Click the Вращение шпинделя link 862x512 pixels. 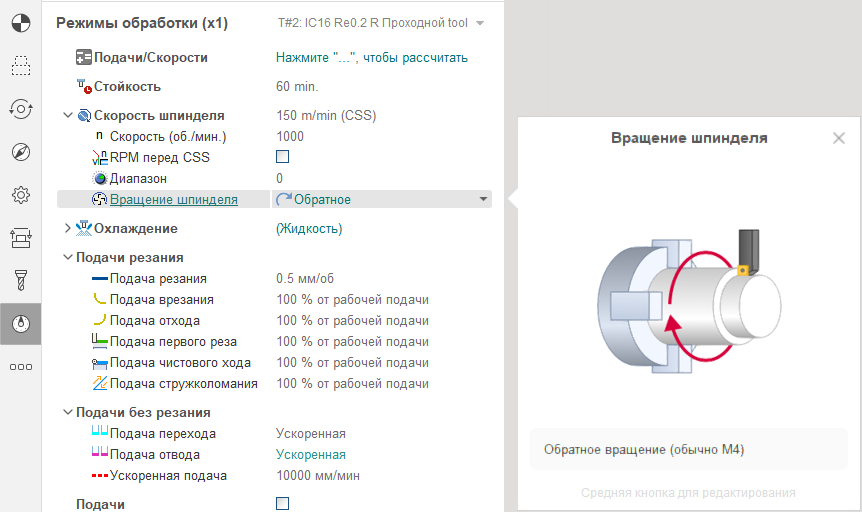coord(173,200)
